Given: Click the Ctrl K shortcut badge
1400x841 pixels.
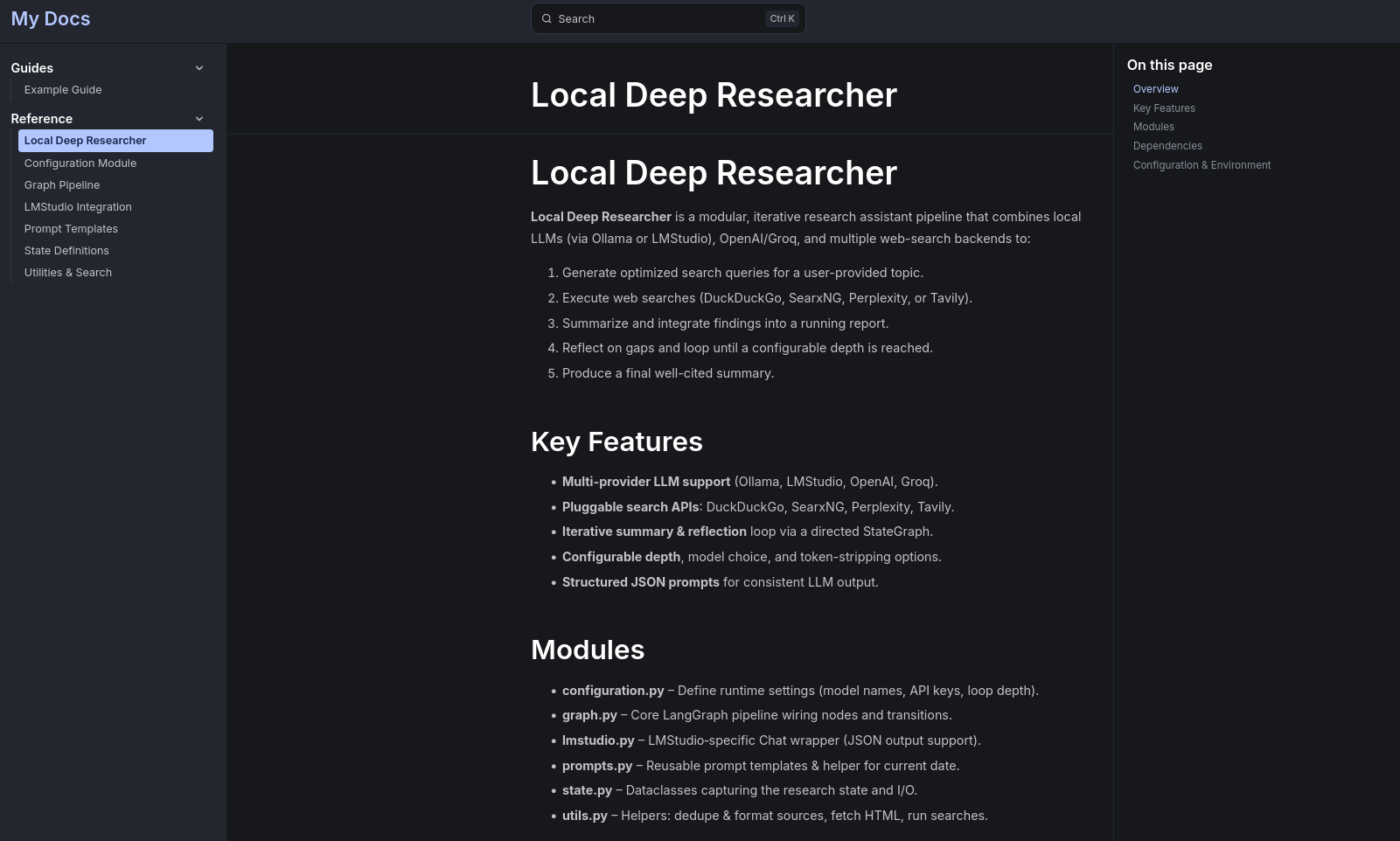Looking at the screenshot, I should 782,19.
